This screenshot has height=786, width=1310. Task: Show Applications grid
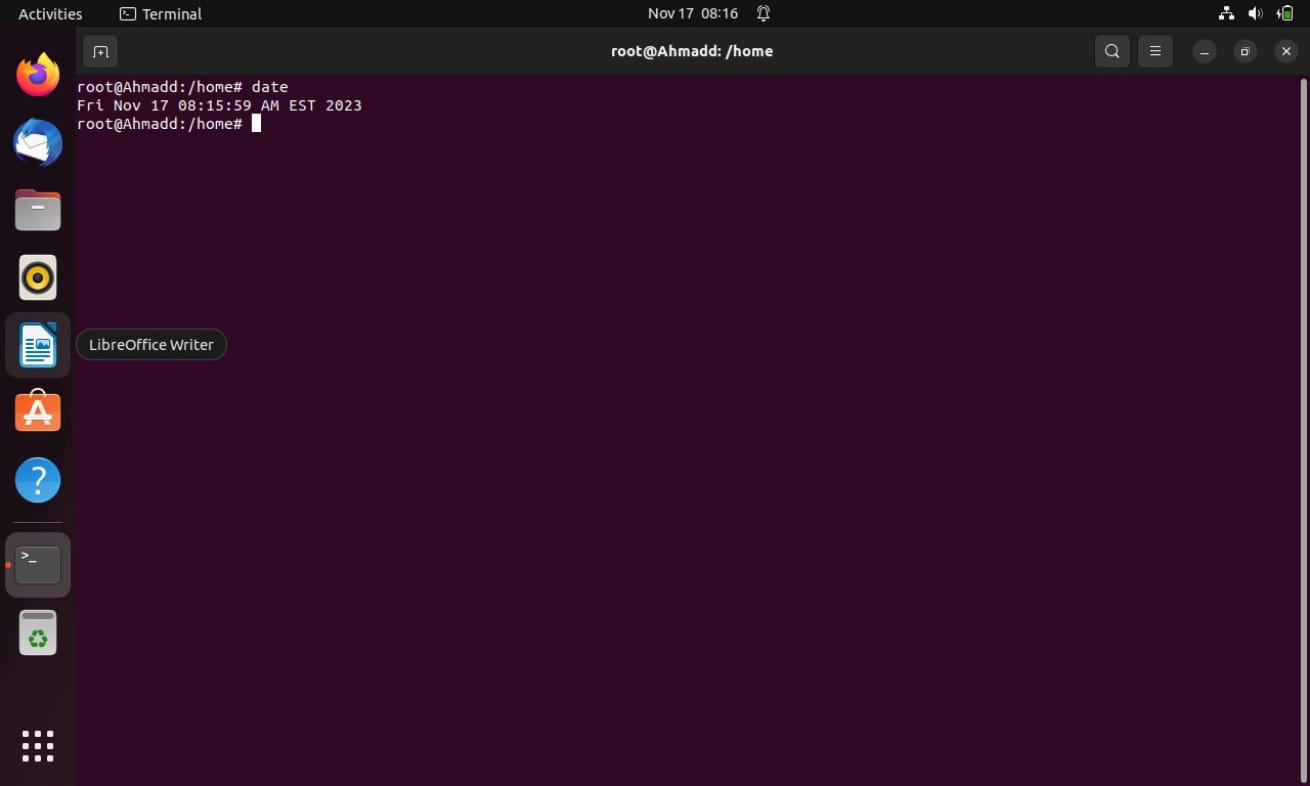(38, 746)
